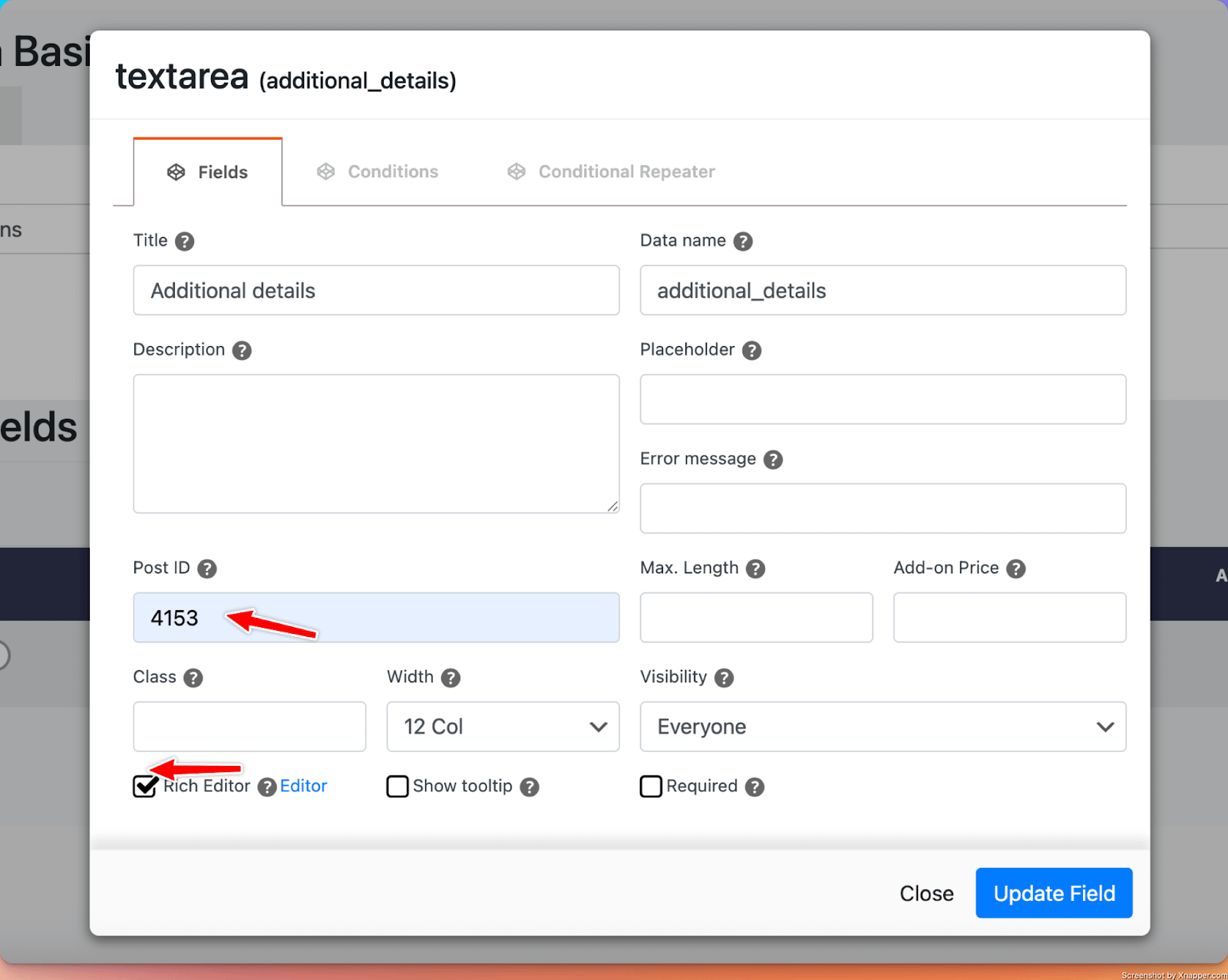This screenshot has height=980, width=1228.
Task: Open the Width 12 Col dropdown
Action: pos(503,727)
